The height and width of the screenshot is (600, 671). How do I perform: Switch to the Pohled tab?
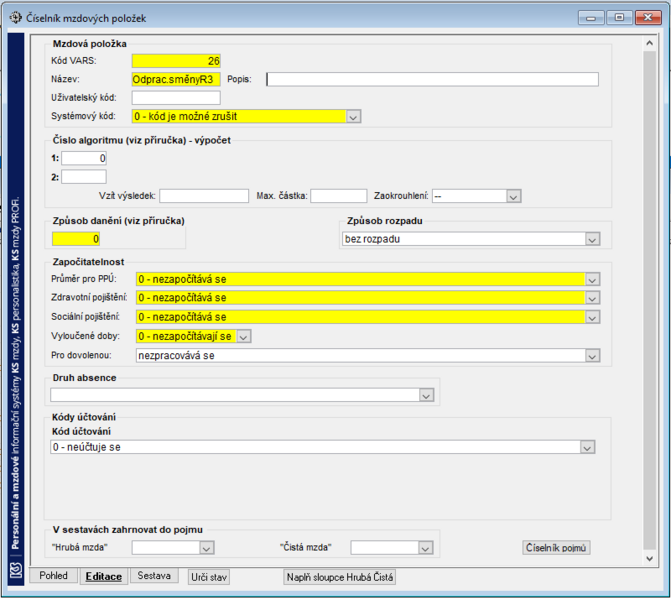(53, 576)
